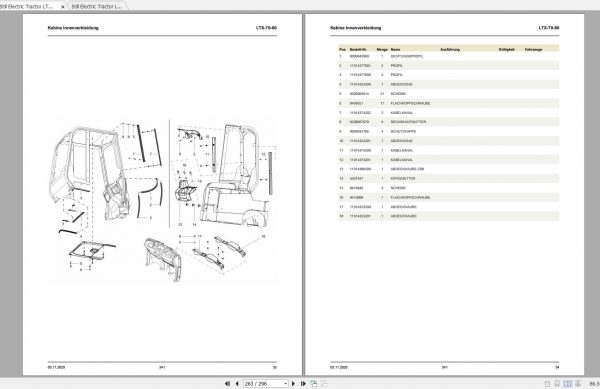Click the 'Kabine Innenverkleidung' heading on left page

(x=73, y=28)
